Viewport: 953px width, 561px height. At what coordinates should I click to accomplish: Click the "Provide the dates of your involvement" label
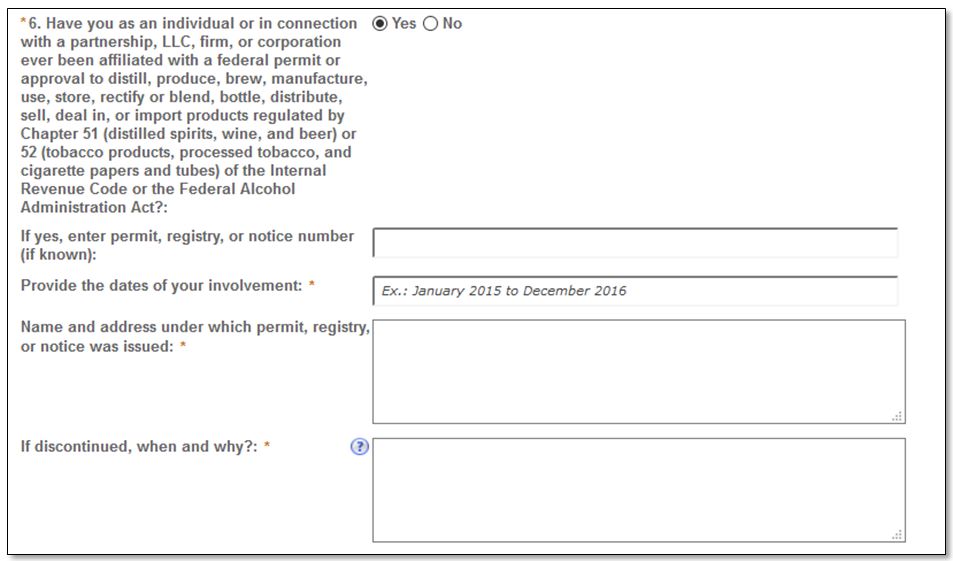pyautogui.click(x=161, y=286)
